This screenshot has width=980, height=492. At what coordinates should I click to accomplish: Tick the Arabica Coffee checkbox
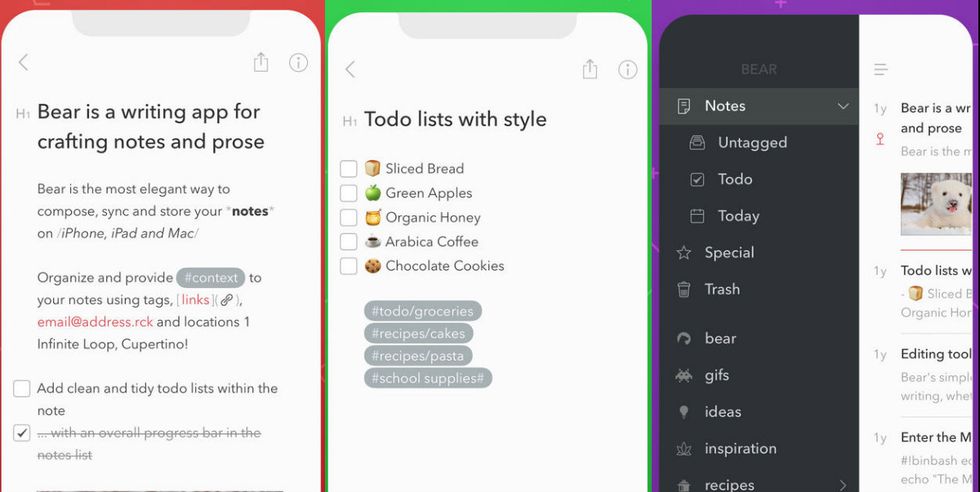(348, 242)
